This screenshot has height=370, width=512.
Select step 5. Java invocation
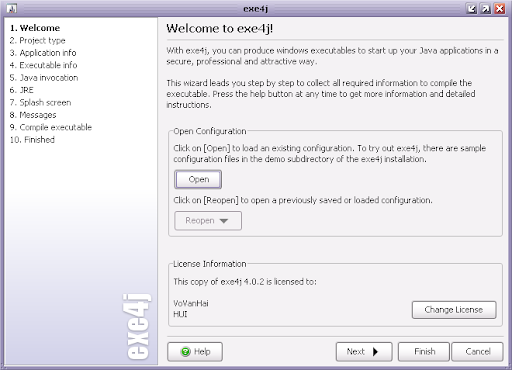(44, 78)
